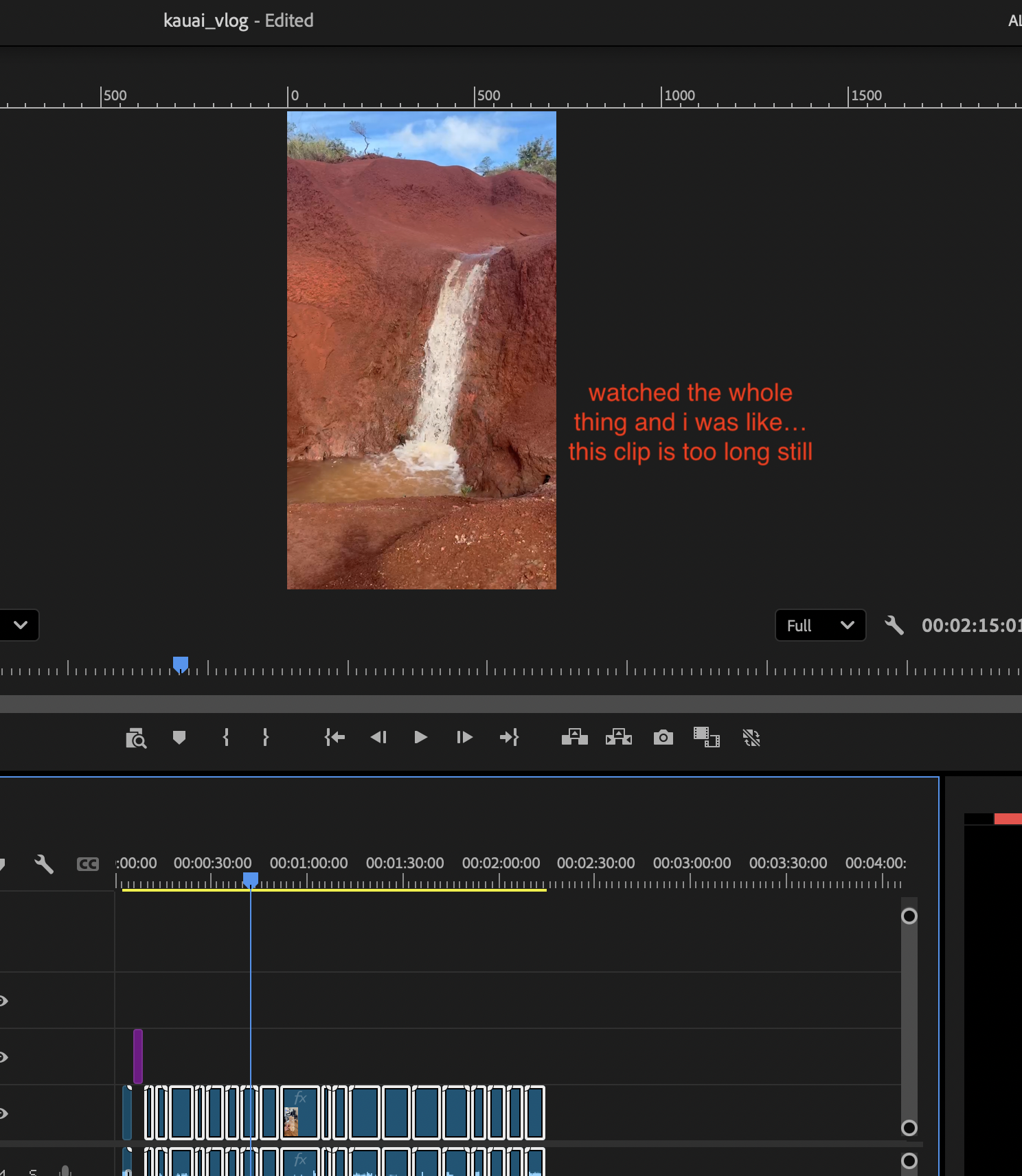This screenshot has width=1022, height=1176.
Task: Solo the audio track with S button
Action: 33,1172
